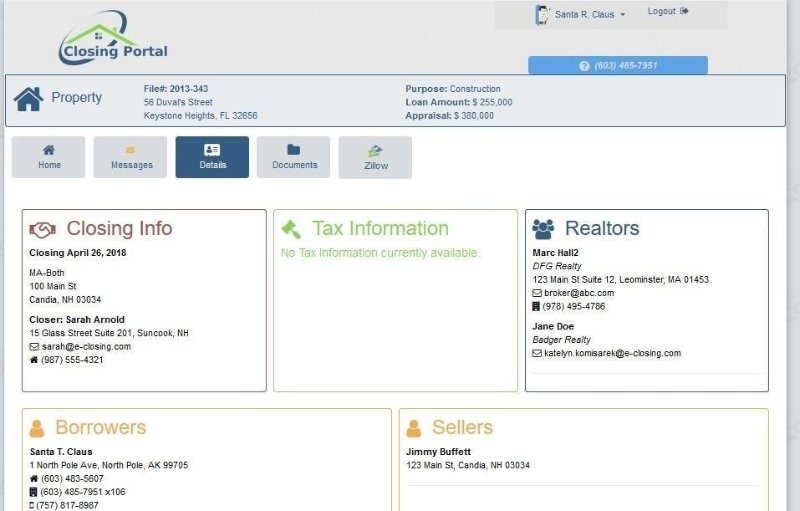
Task: Click the question mark help icon
Action: point(584,66)
